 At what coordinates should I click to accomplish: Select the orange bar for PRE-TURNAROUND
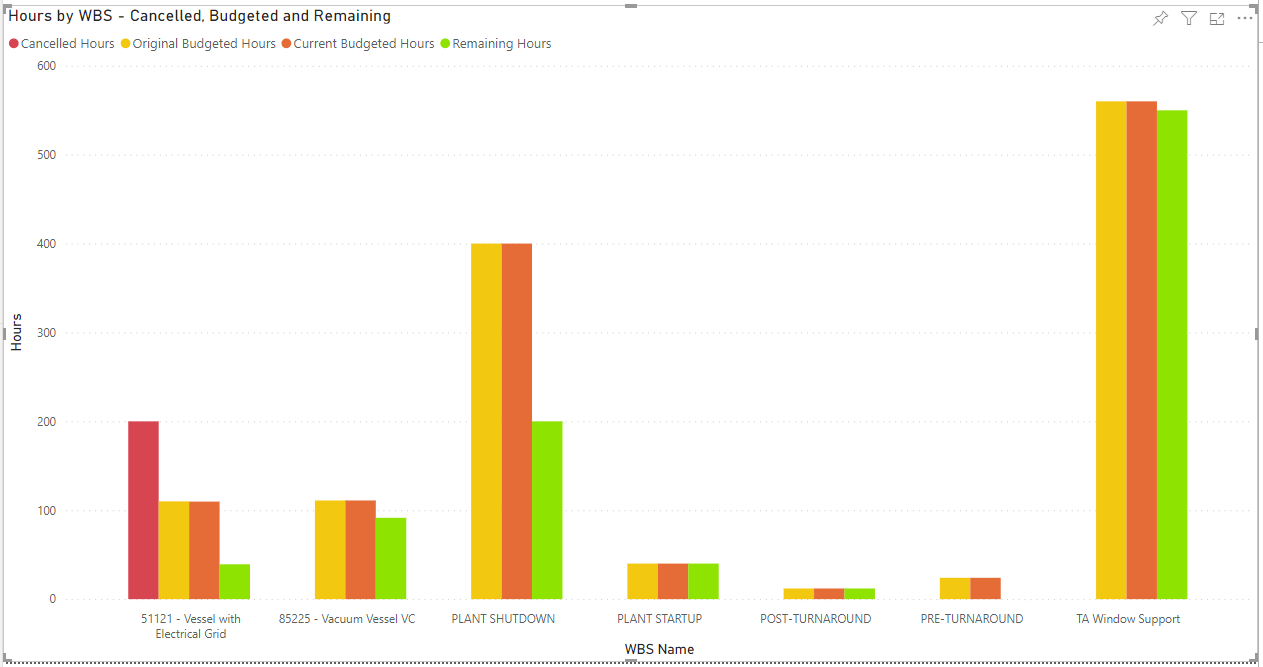click(x=985, y=588)
